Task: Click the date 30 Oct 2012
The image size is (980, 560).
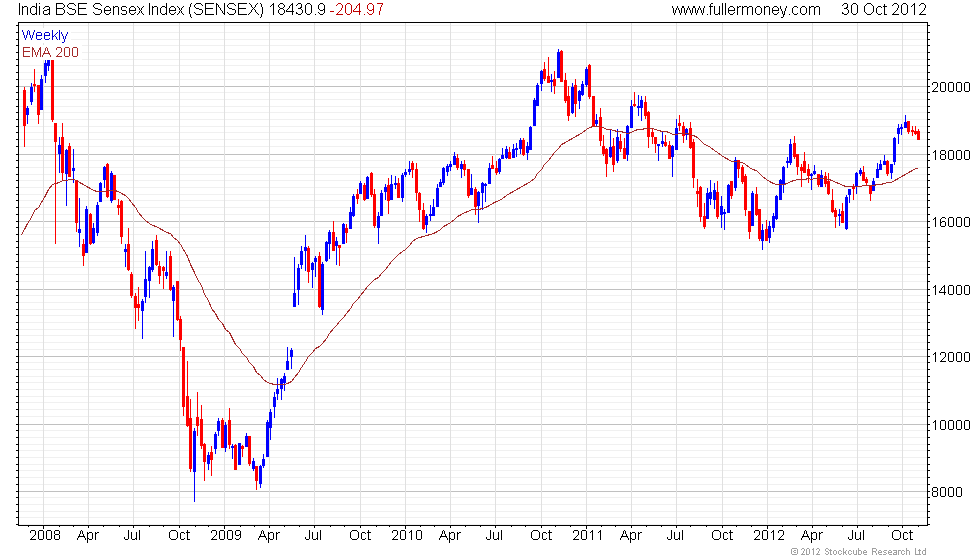Action: click(x=883, y=9)
